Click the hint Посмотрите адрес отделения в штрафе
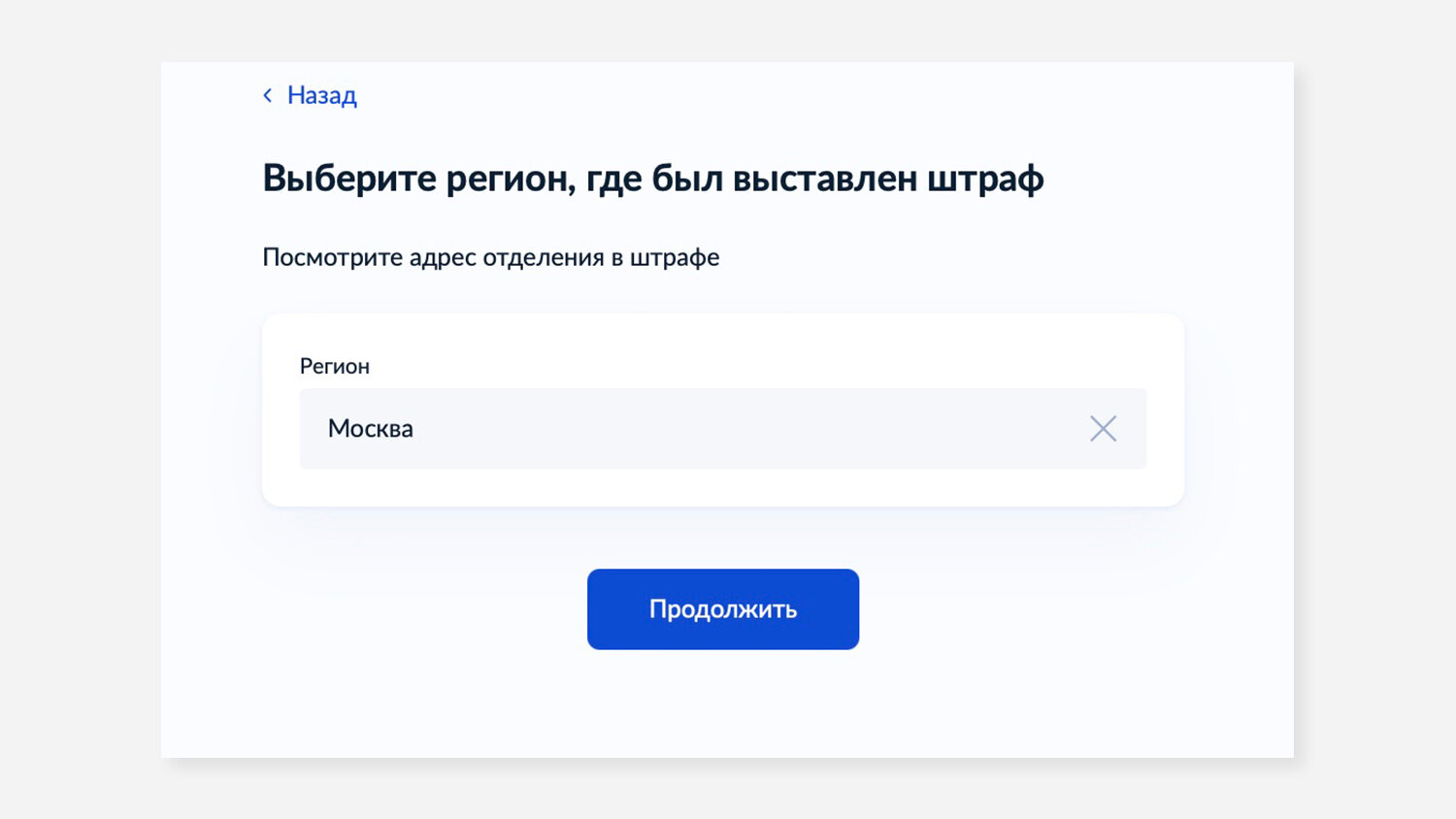The height and width of the screenshot is (819, 1456). click(491, 257)
